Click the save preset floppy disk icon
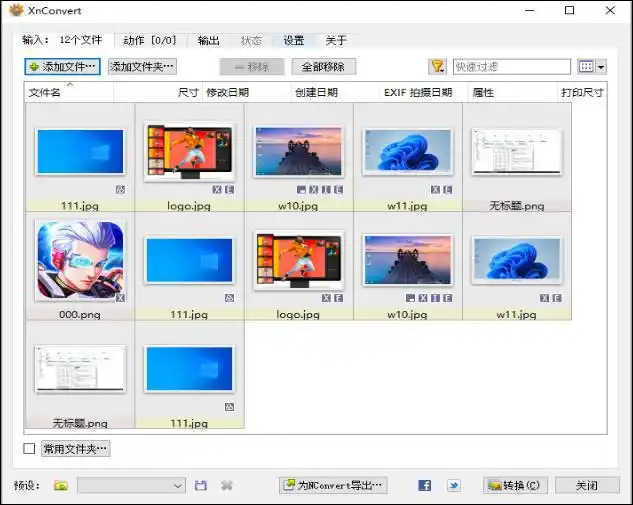 coord(201,486)
